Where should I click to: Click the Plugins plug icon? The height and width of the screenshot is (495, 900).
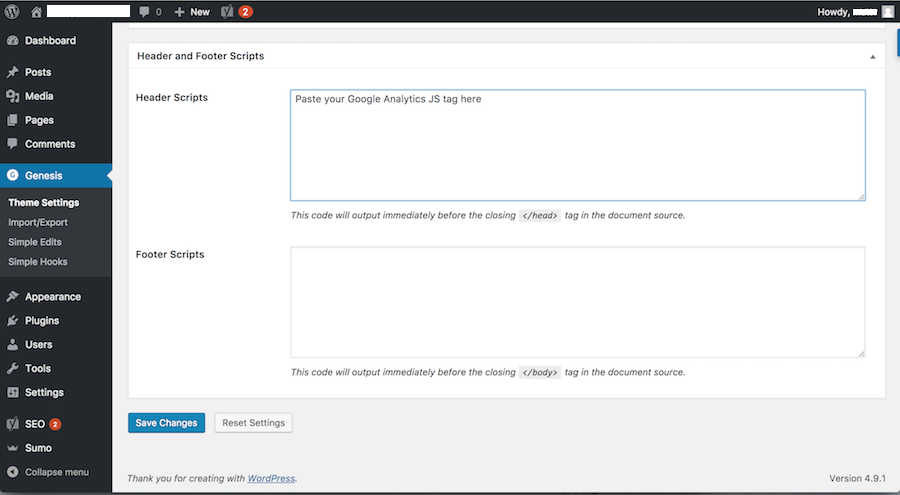pyautogui.click(x=12, y=320)
